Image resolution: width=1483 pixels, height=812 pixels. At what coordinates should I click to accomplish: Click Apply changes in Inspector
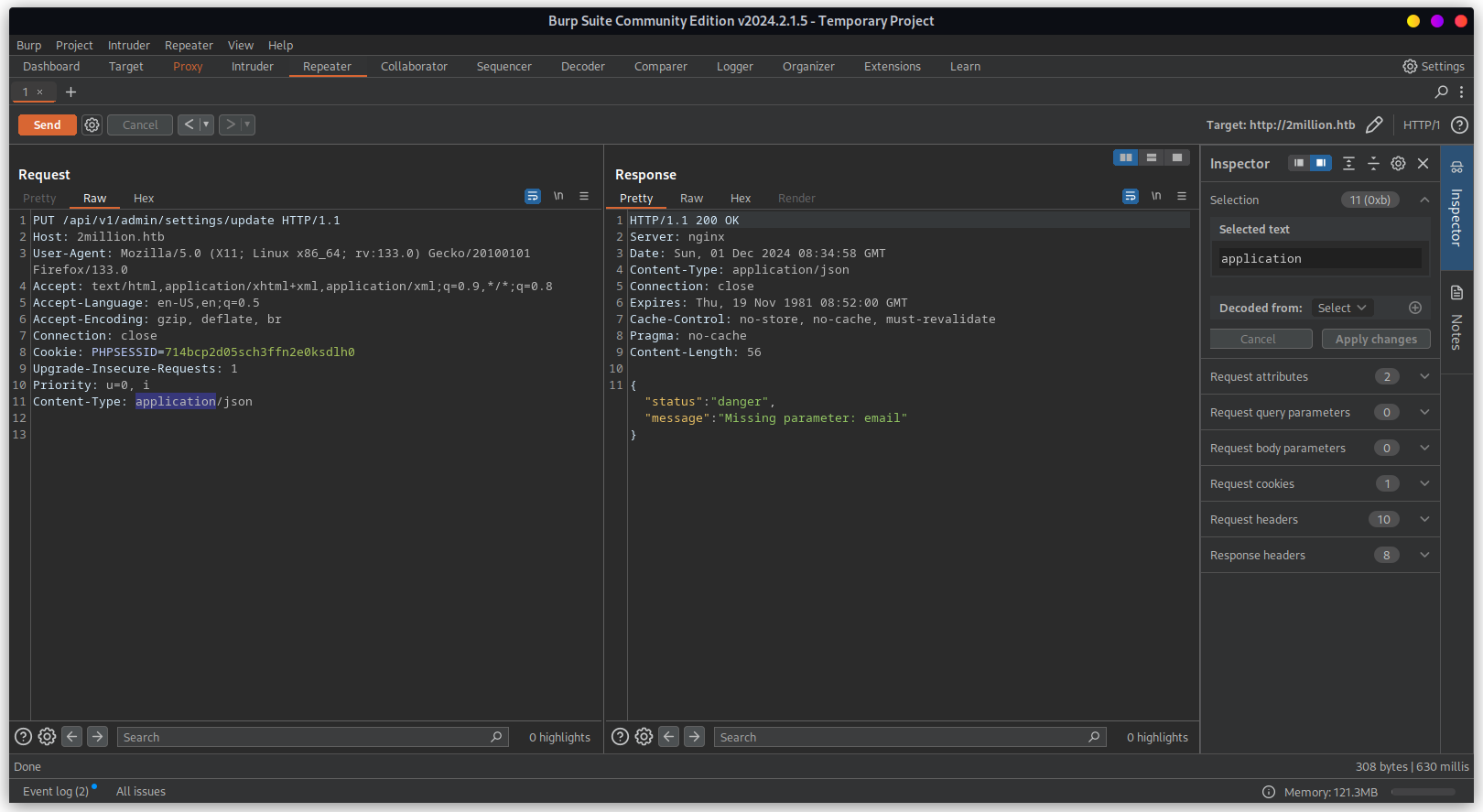(x=1376, y=339)
